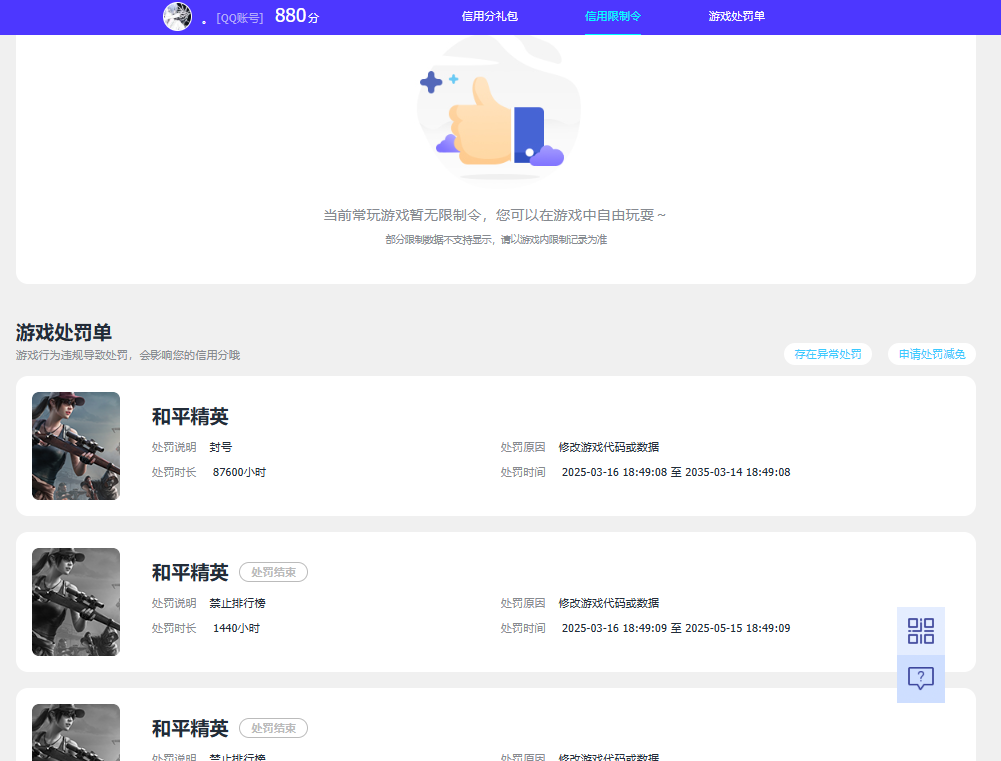This screenshot has width=1001, height=761.
Task: Click the 部分限制数据不支持显示 note
Action: (496, 239)
